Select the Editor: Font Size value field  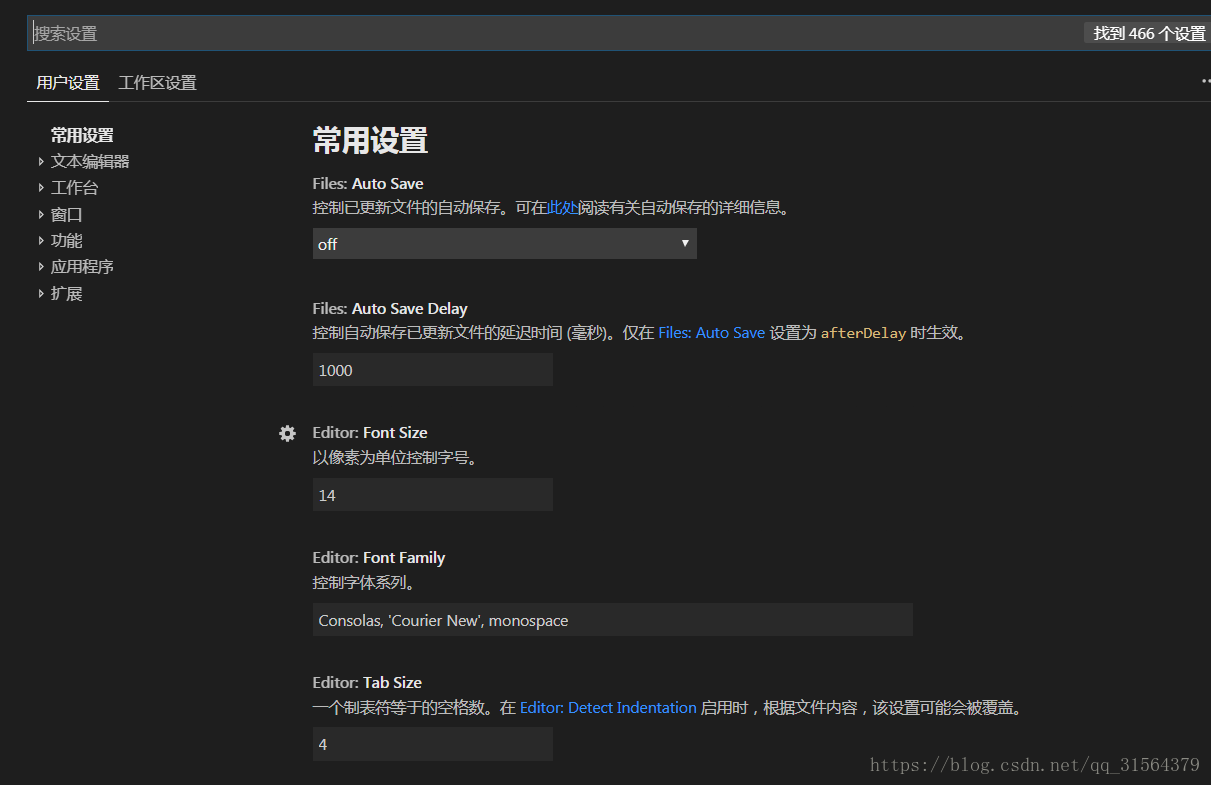click(432, 494)
